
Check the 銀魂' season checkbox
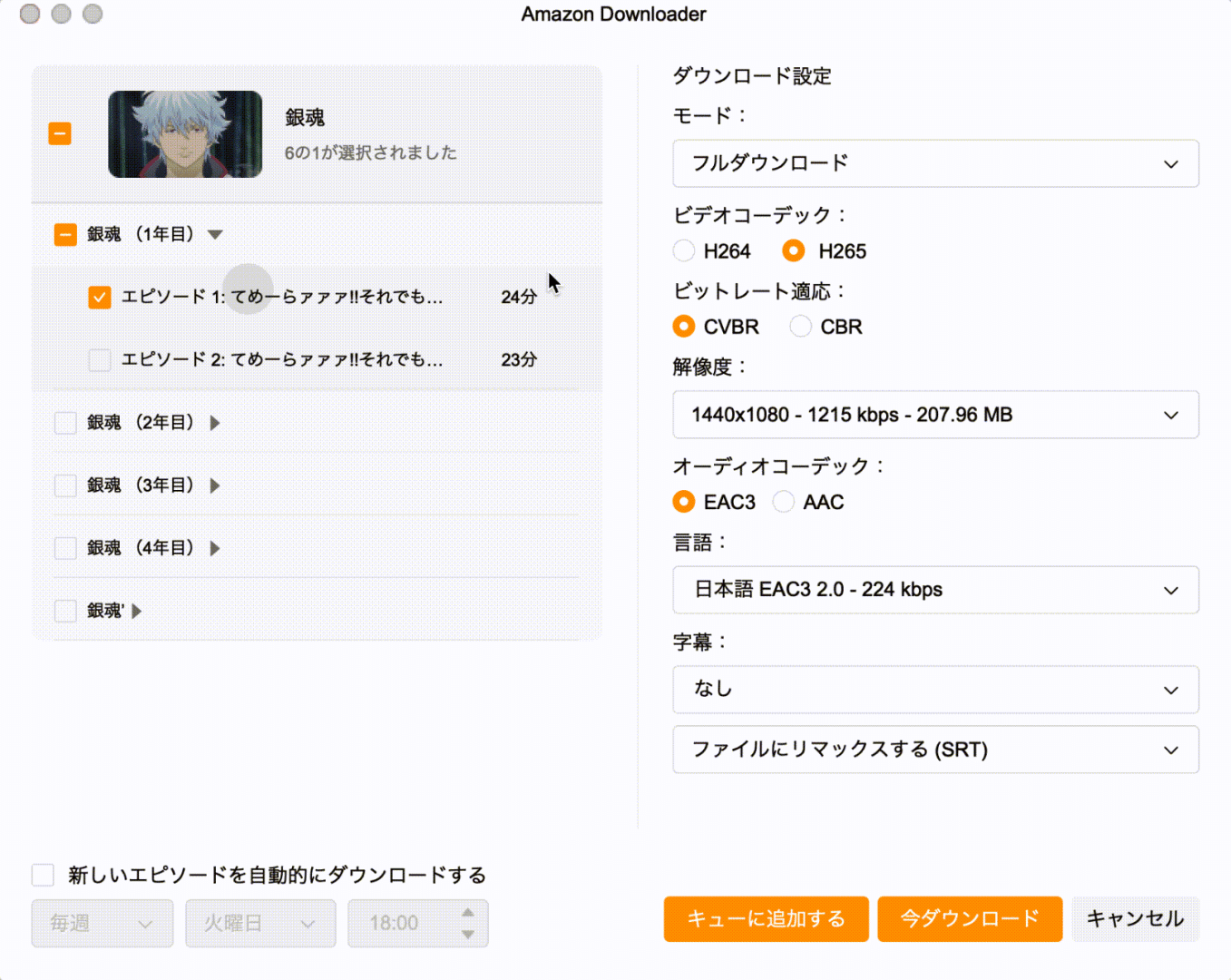[65, 611]
